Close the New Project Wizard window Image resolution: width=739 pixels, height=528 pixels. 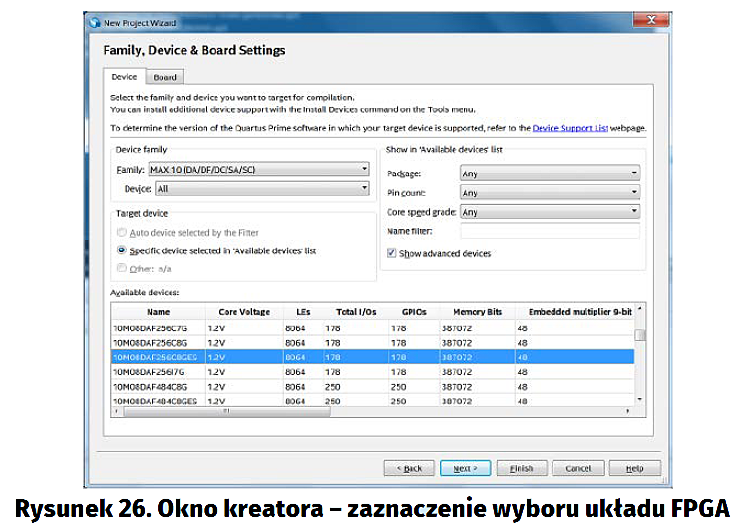(x=651, y=19)
